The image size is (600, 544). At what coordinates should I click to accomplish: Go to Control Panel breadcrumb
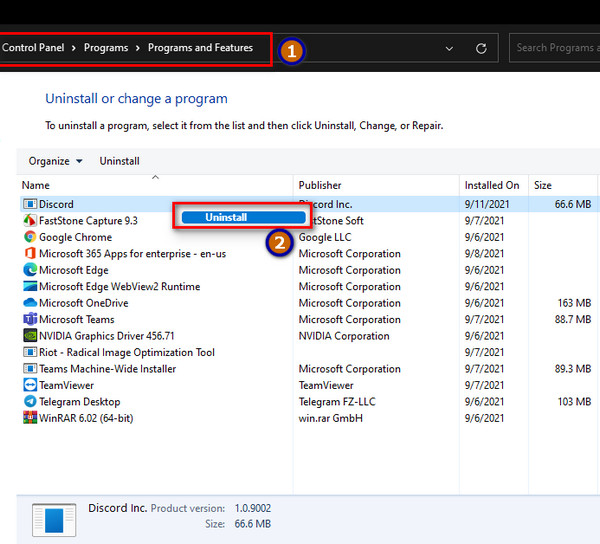[x=33, y=47]
